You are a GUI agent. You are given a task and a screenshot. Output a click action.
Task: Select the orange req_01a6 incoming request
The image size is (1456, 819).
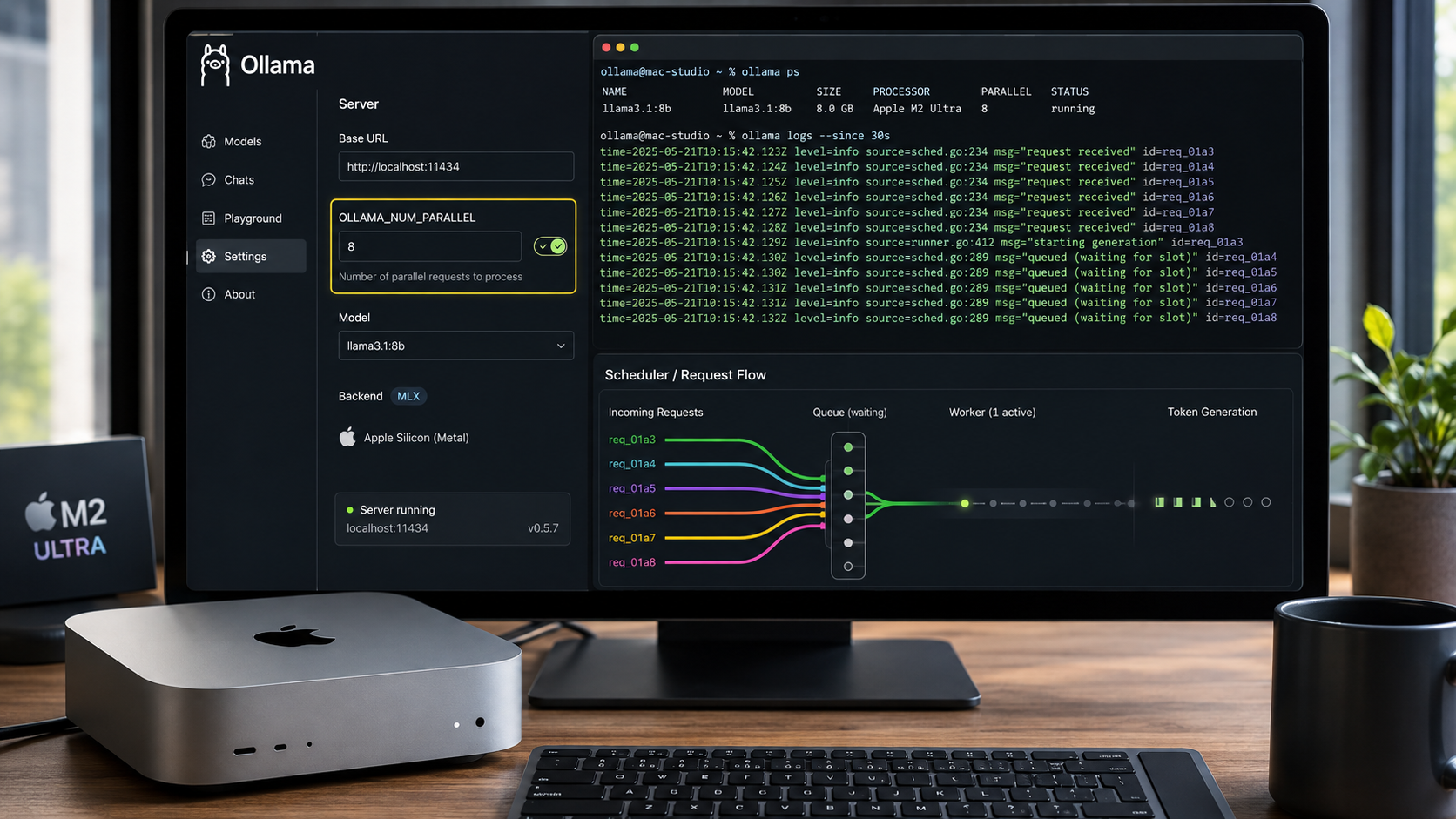click(x=632, y=514)
